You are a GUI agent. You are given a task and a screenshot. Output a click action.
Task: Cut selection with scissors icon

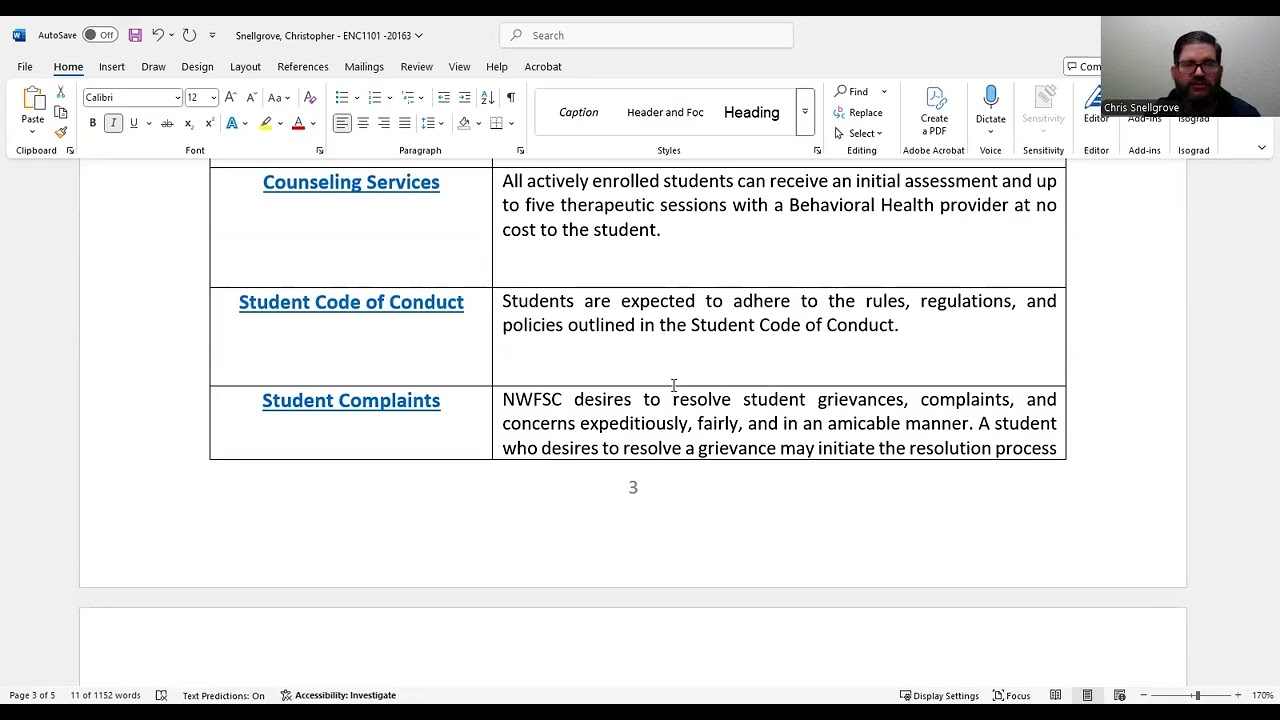[61, 92]
